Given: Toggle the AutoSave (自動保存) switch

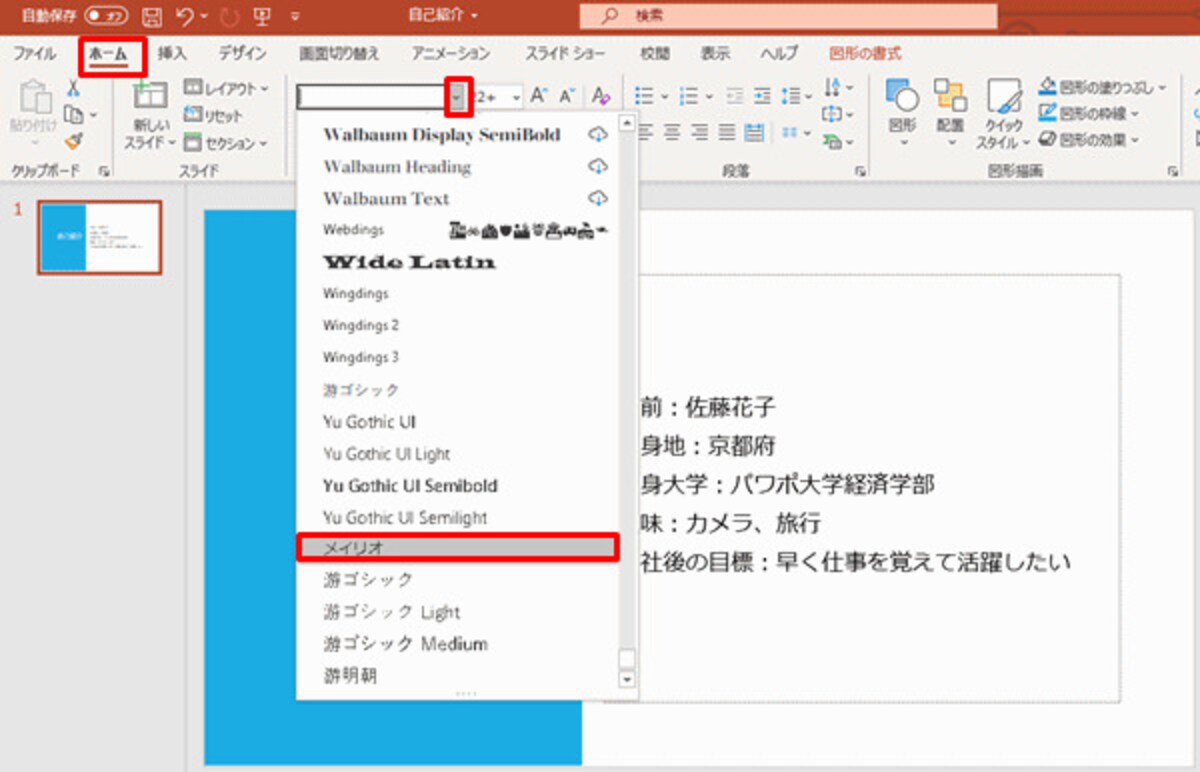Looking at the screenshot, I should tap(106, 16).
